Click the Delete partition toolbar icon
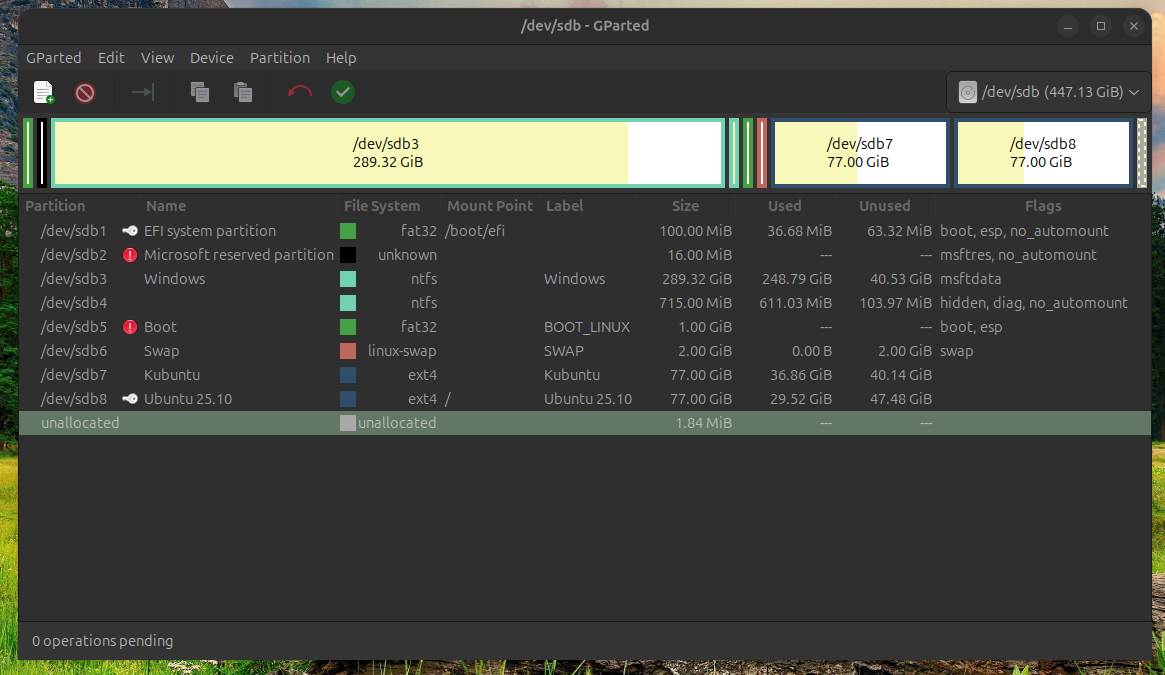The image size is (1165, 675). coord(85,93)
